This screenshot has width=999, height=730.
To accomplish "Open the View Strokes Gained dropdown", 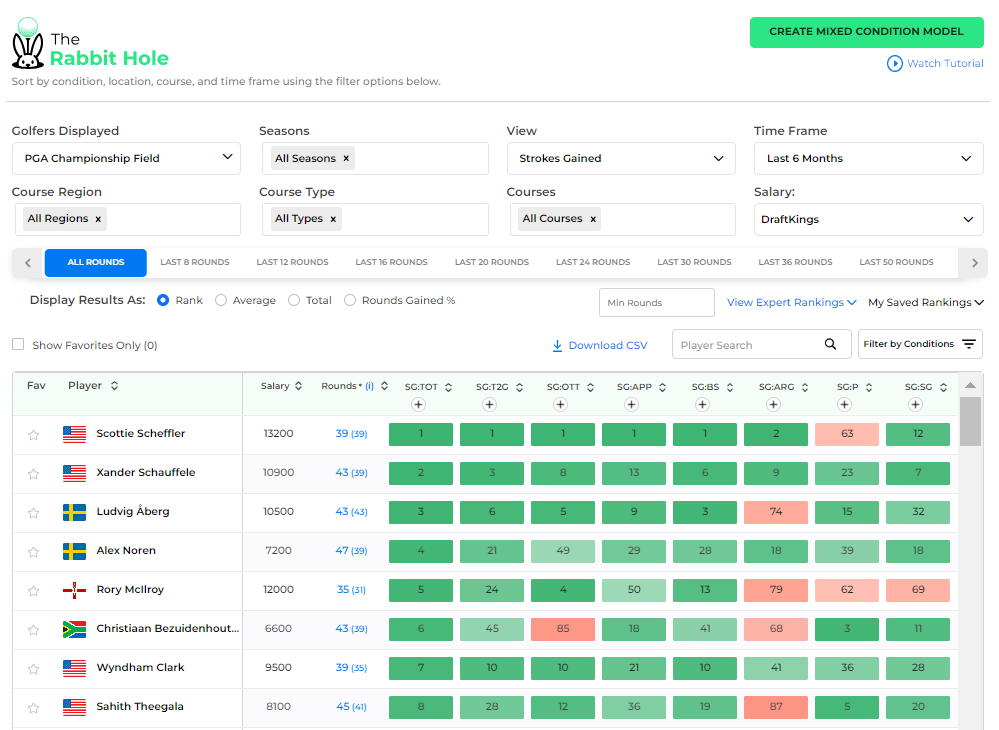I will click(x=621, y=158).
